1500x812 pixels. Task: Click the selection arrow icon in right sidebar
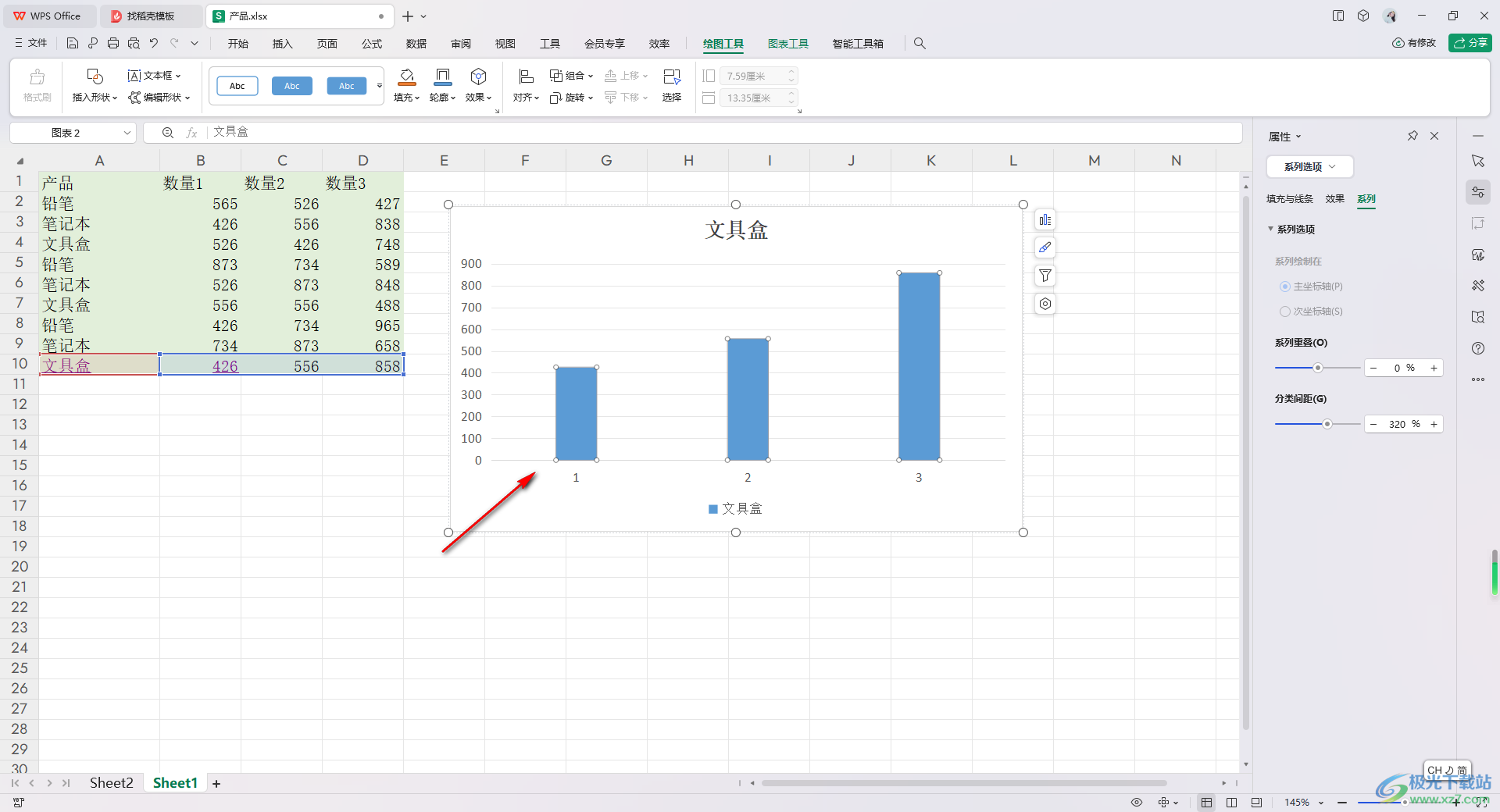tap(1478, 161)
